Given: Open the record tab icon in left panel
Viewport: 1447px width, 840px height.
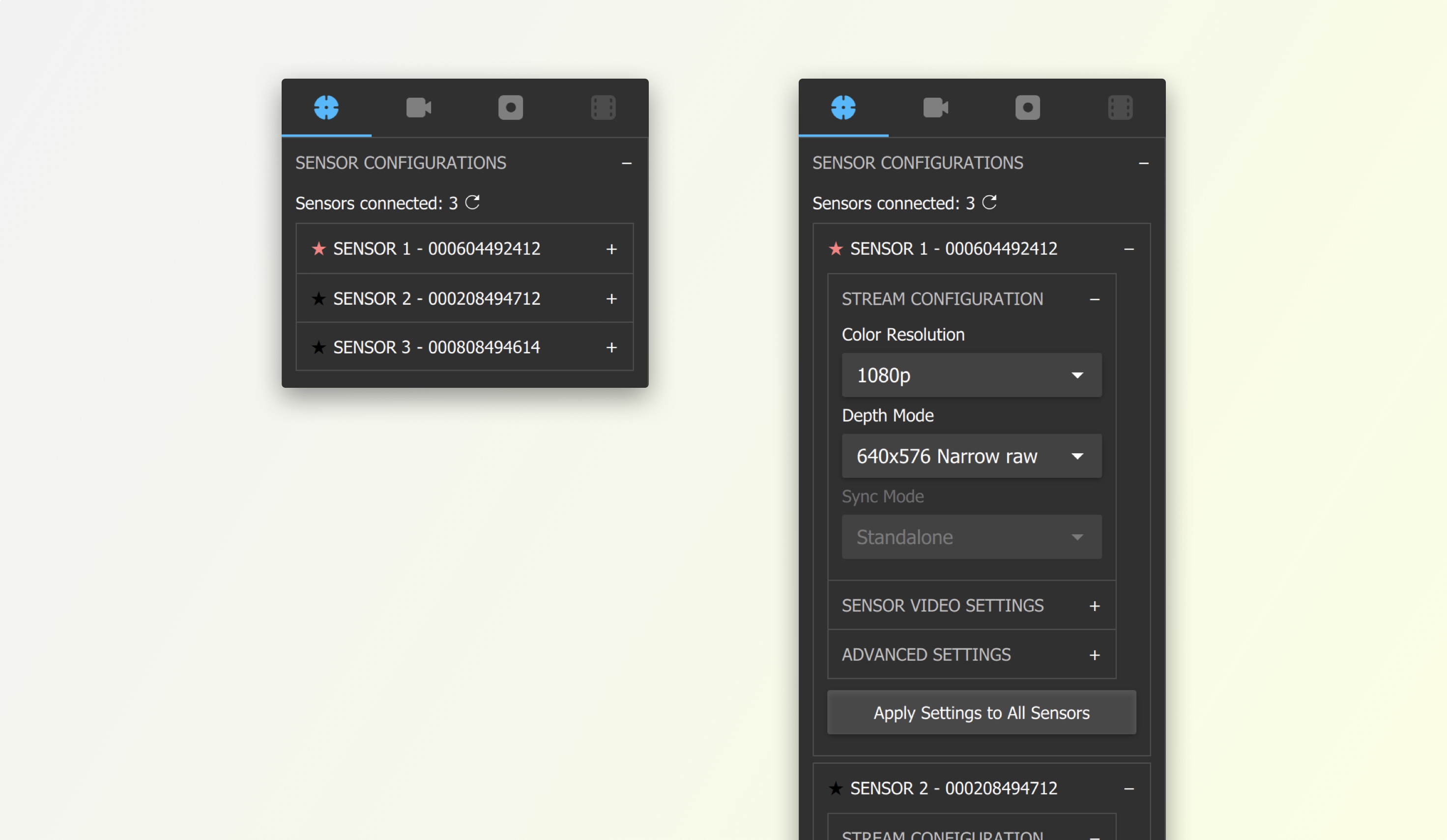Looking at the screenshot, I should pyautogui.click(x=511, y=107).
